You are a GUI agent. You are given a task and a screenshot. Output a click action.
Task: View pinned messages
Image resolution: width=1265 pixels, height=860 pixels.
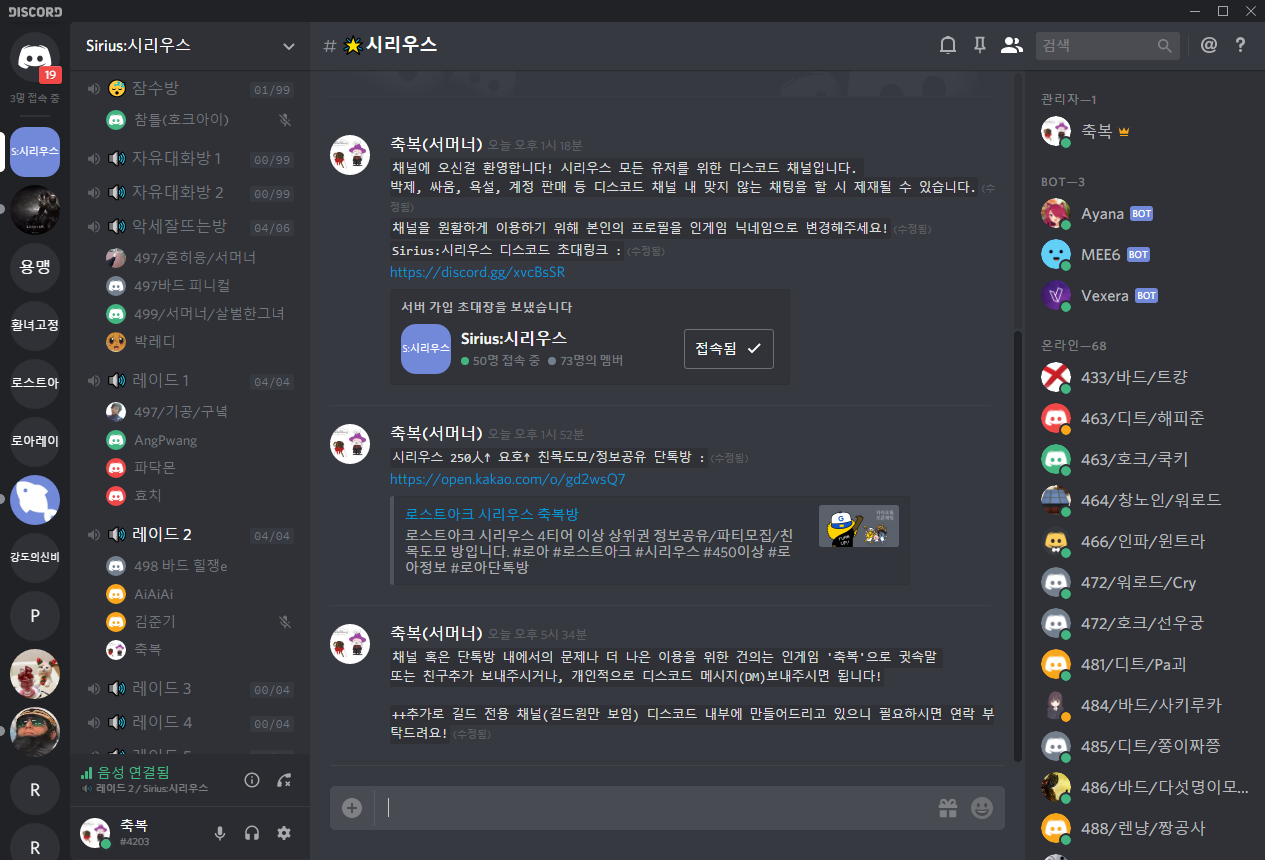coord(979,44)
